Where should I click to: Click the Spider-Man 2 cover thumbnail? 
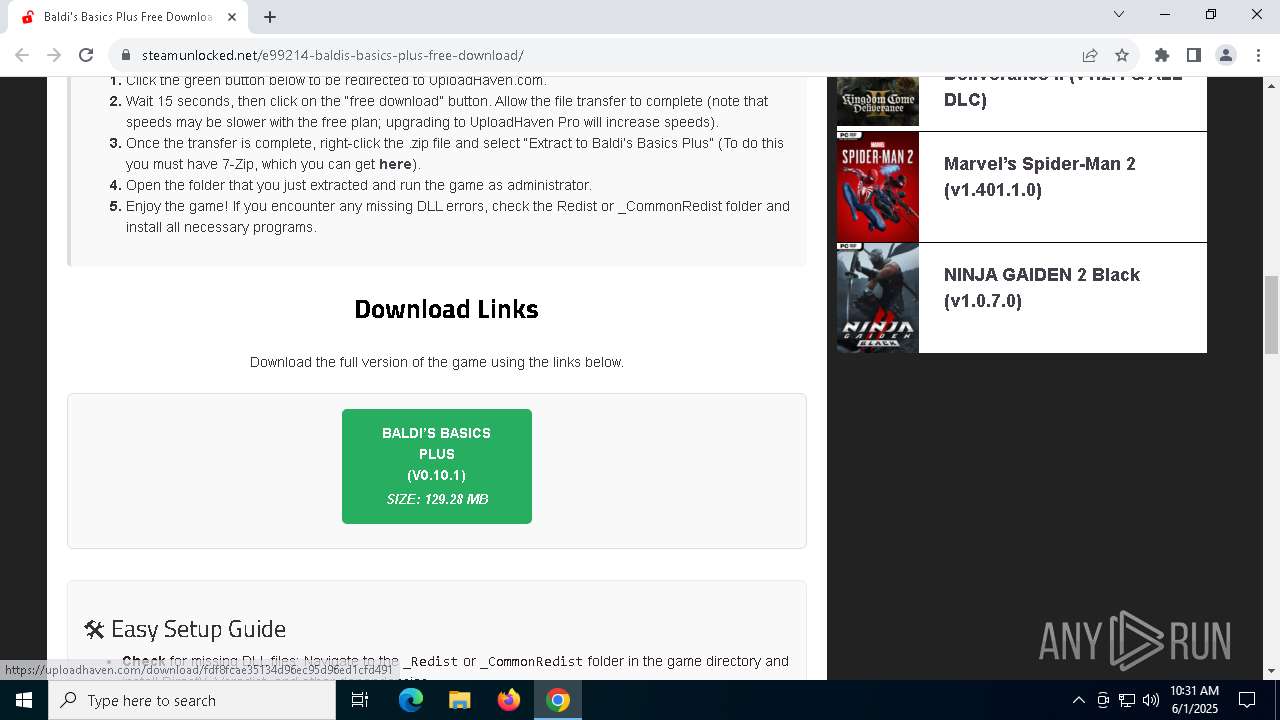(x=878, y=187)
